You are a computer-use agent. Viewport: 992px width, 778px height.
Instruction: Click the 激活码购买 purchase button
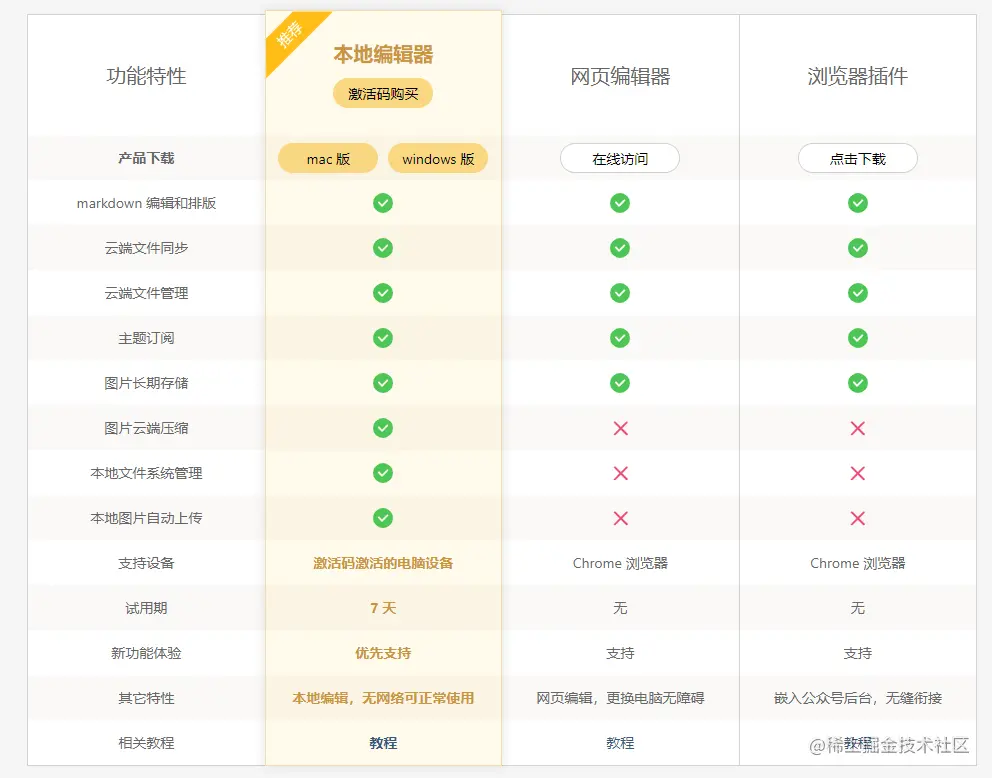pyautogui.click(x=383, y=94)
